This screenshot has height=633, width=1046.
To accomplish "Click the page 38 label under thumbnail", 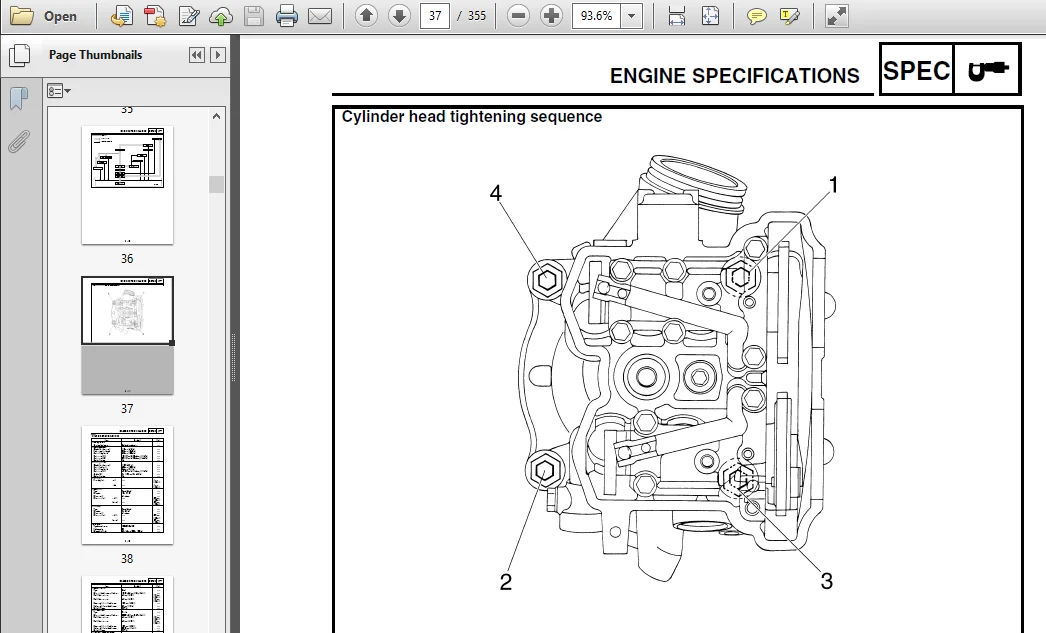I will 127,559.
